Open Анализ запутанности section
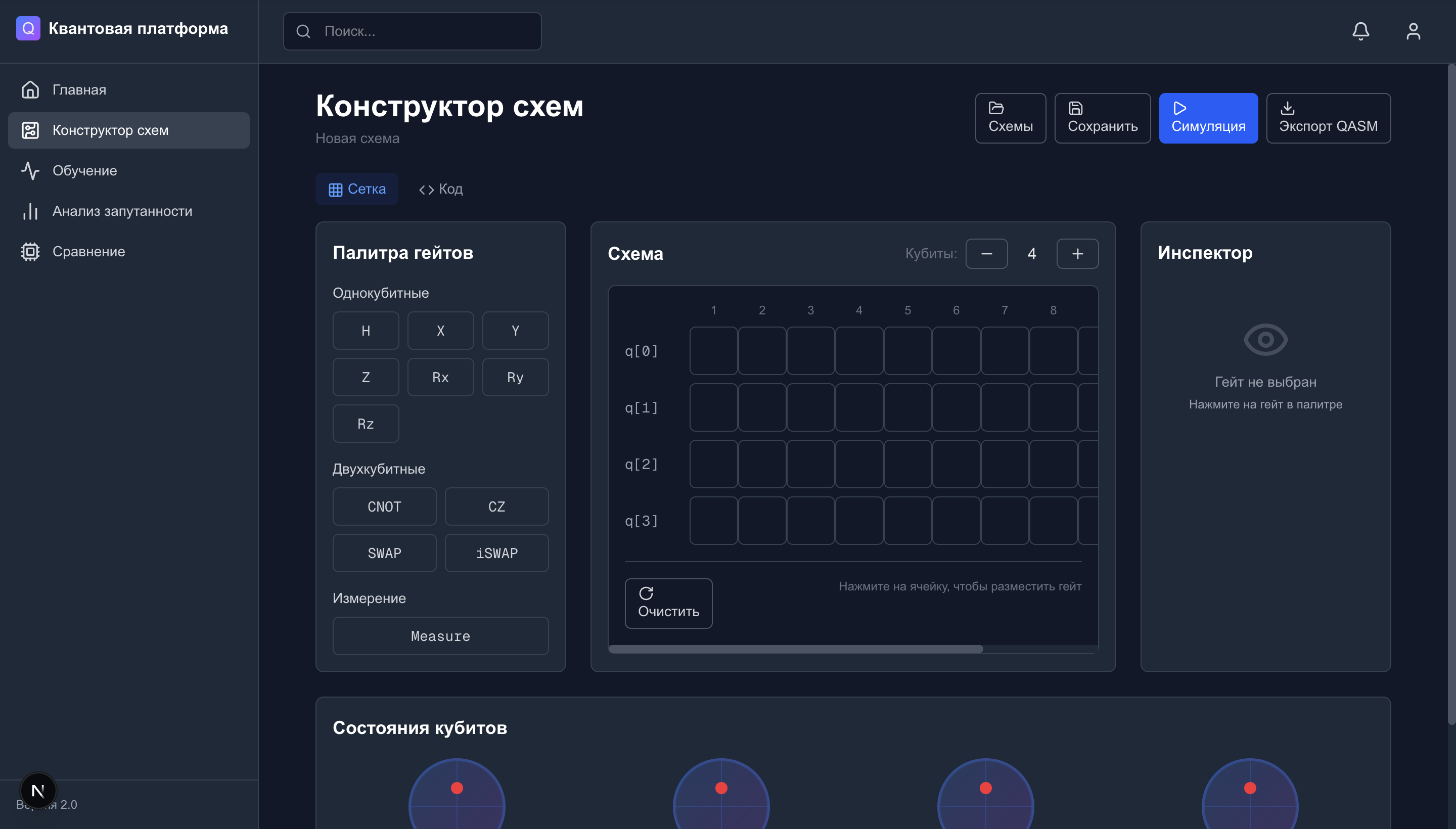This screenshot has width=1456, height=829. [x=129, y=211]
